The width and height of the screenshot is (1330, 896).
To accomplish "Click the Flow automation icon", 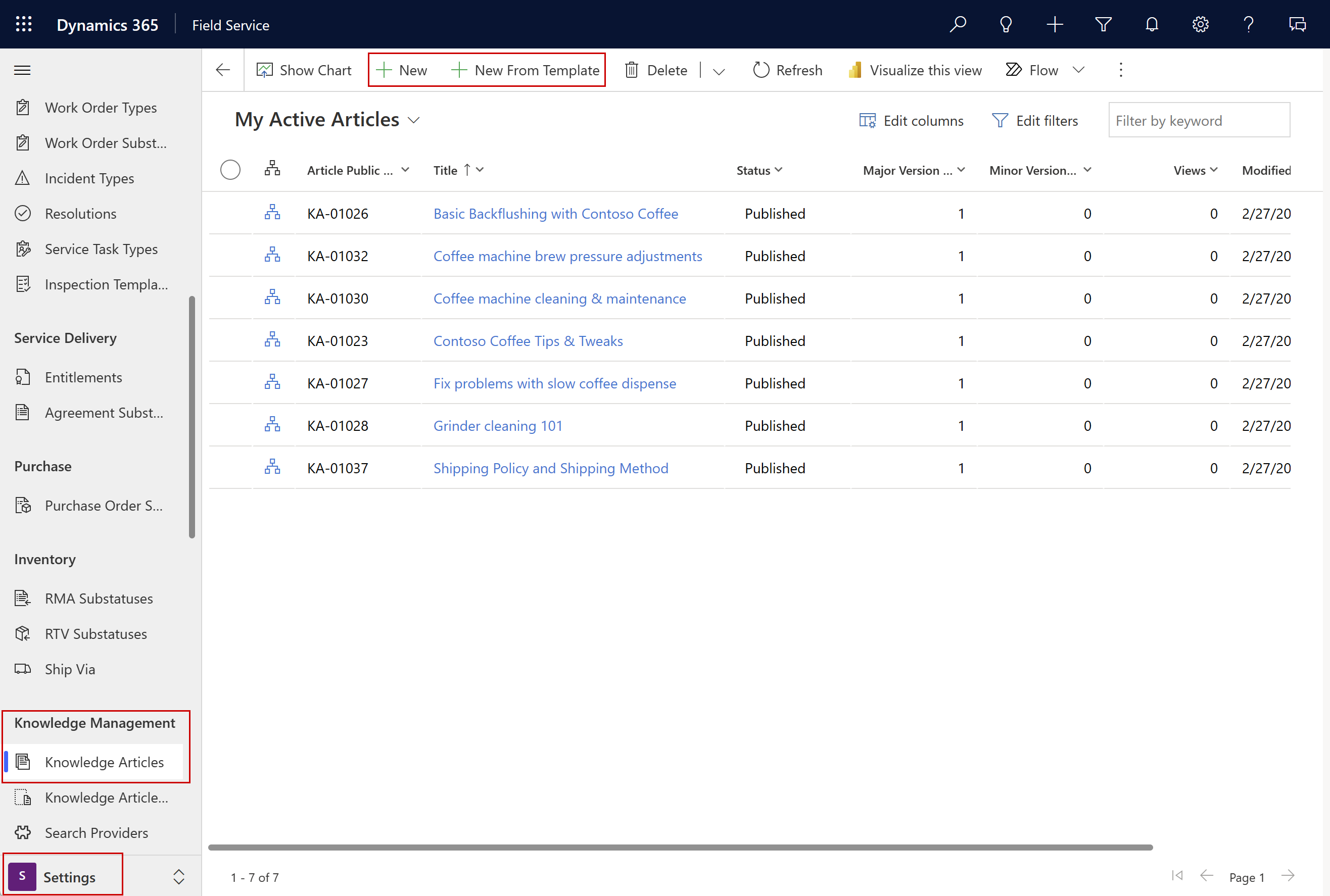I will tap(1014, 70).
